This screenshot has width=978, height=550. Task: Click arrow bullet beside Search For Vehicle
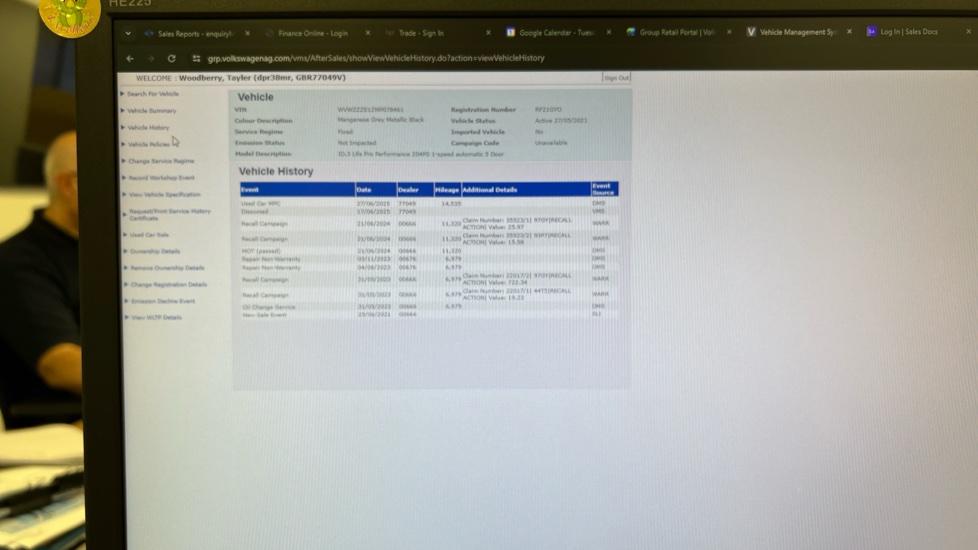[122, 94]
